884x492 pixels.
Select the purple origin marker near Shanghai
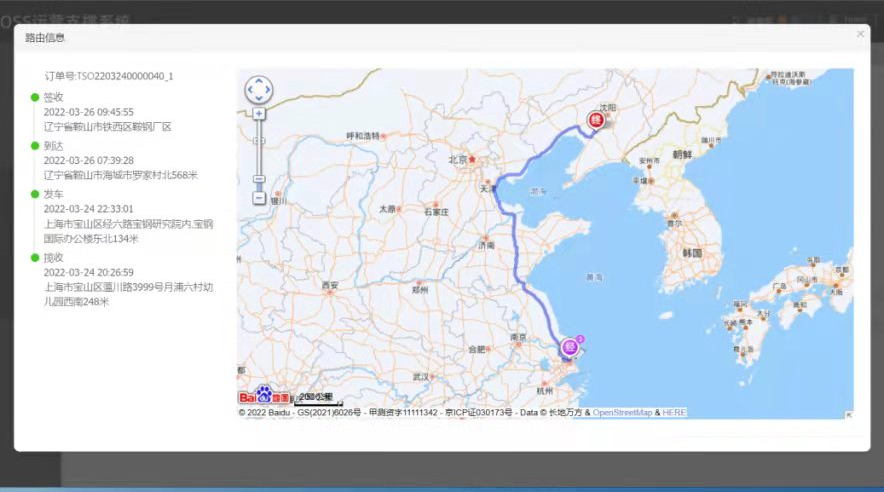click(569, 346)
